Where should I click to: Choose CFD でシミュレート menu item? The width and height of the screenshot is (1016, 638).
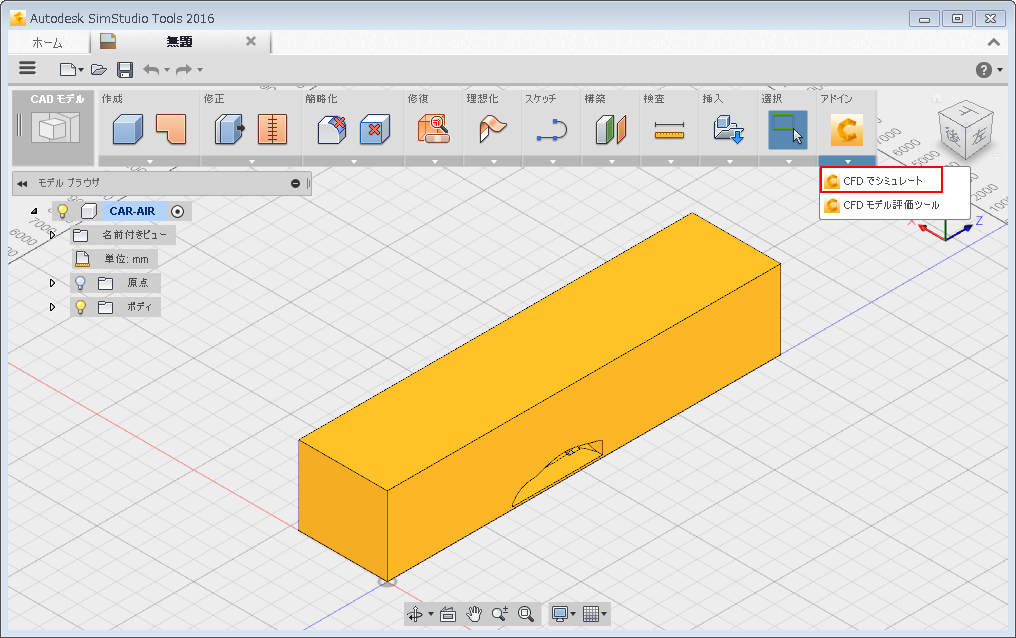pos(882,181)
